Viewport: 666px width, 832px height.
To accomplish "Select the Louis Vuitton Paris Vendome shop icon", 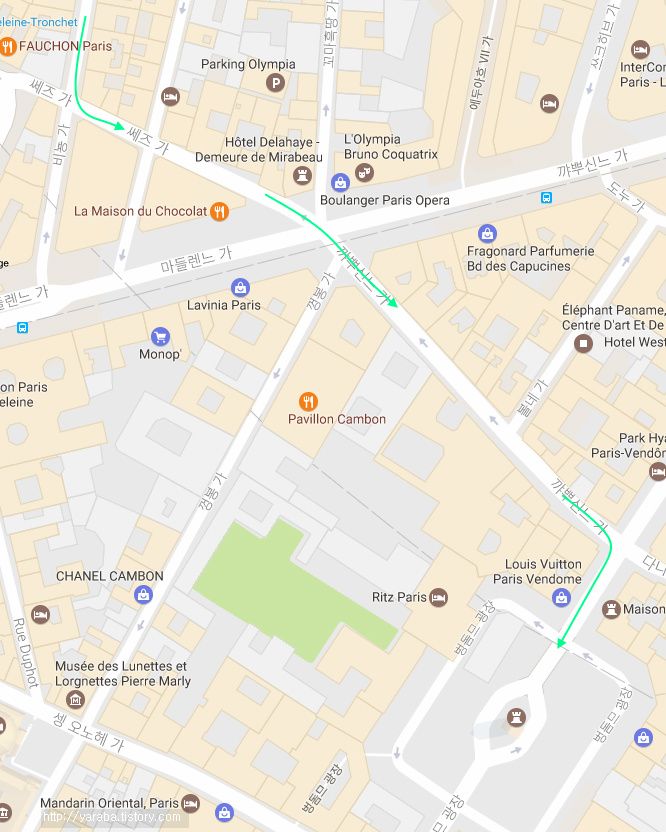I will tap(561, 598).
